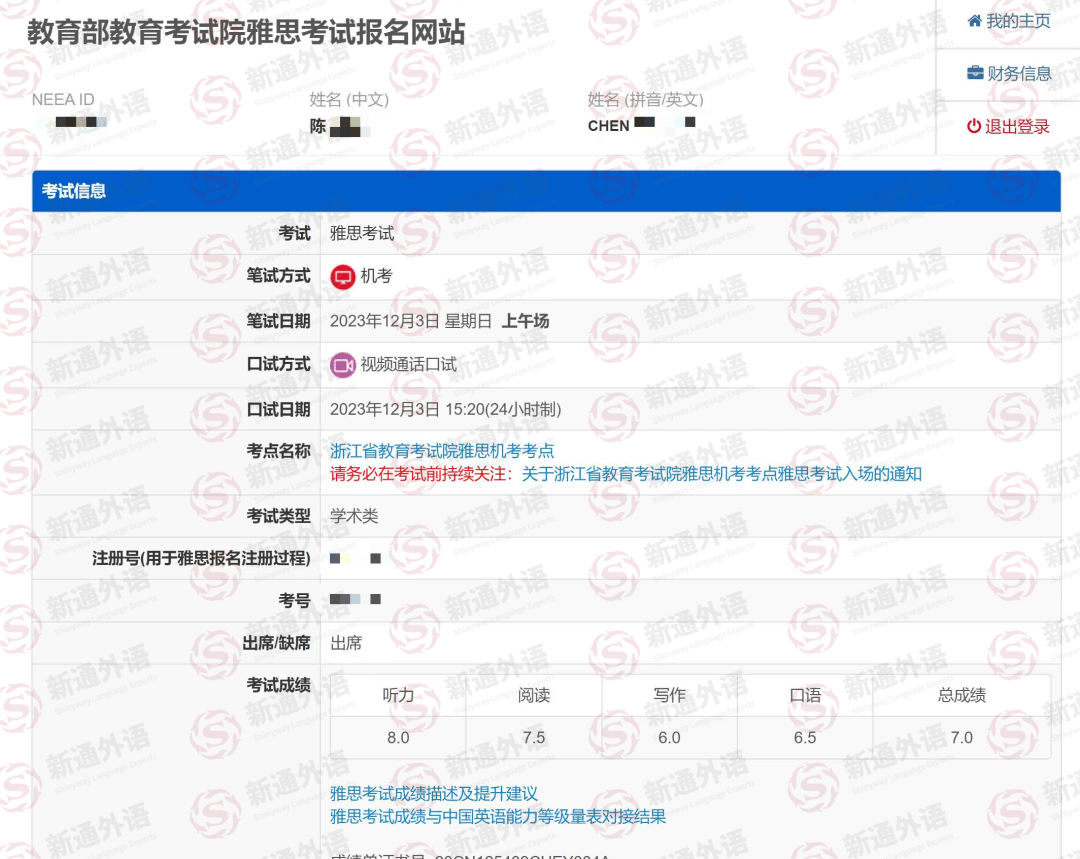Click the NEEA ID label
The width and height of the screenshot is (1080, 859).
click(63, 100)
